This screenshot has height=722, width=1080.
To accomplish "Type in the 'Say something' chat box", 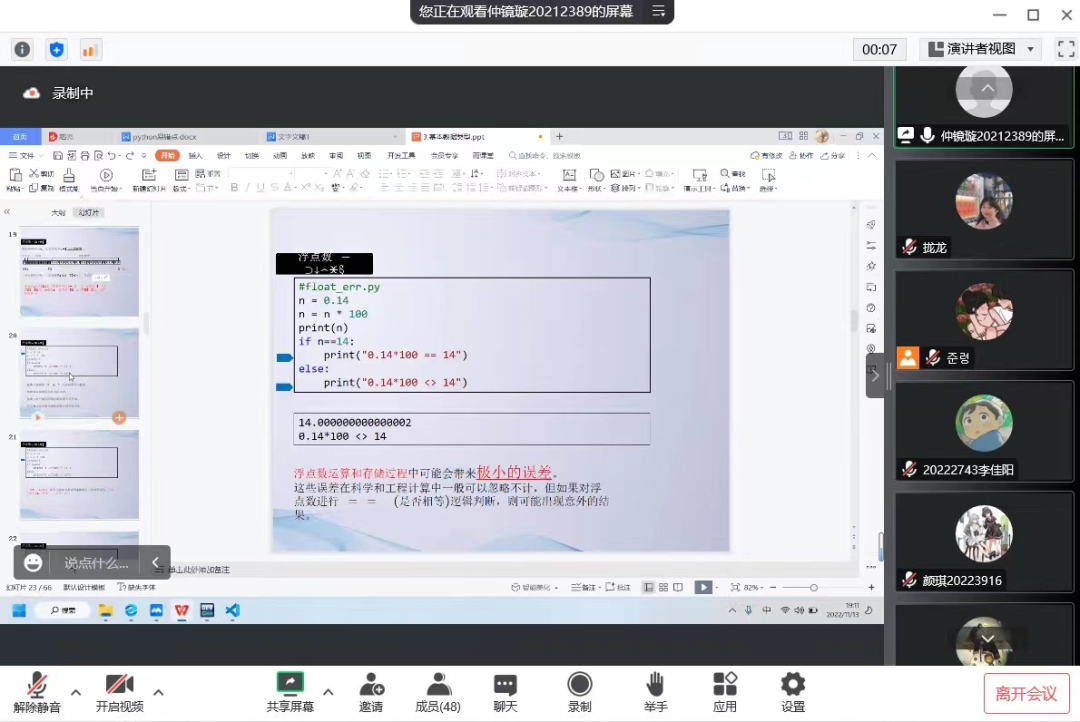I will pyautogui.click(x=96, y=563).
